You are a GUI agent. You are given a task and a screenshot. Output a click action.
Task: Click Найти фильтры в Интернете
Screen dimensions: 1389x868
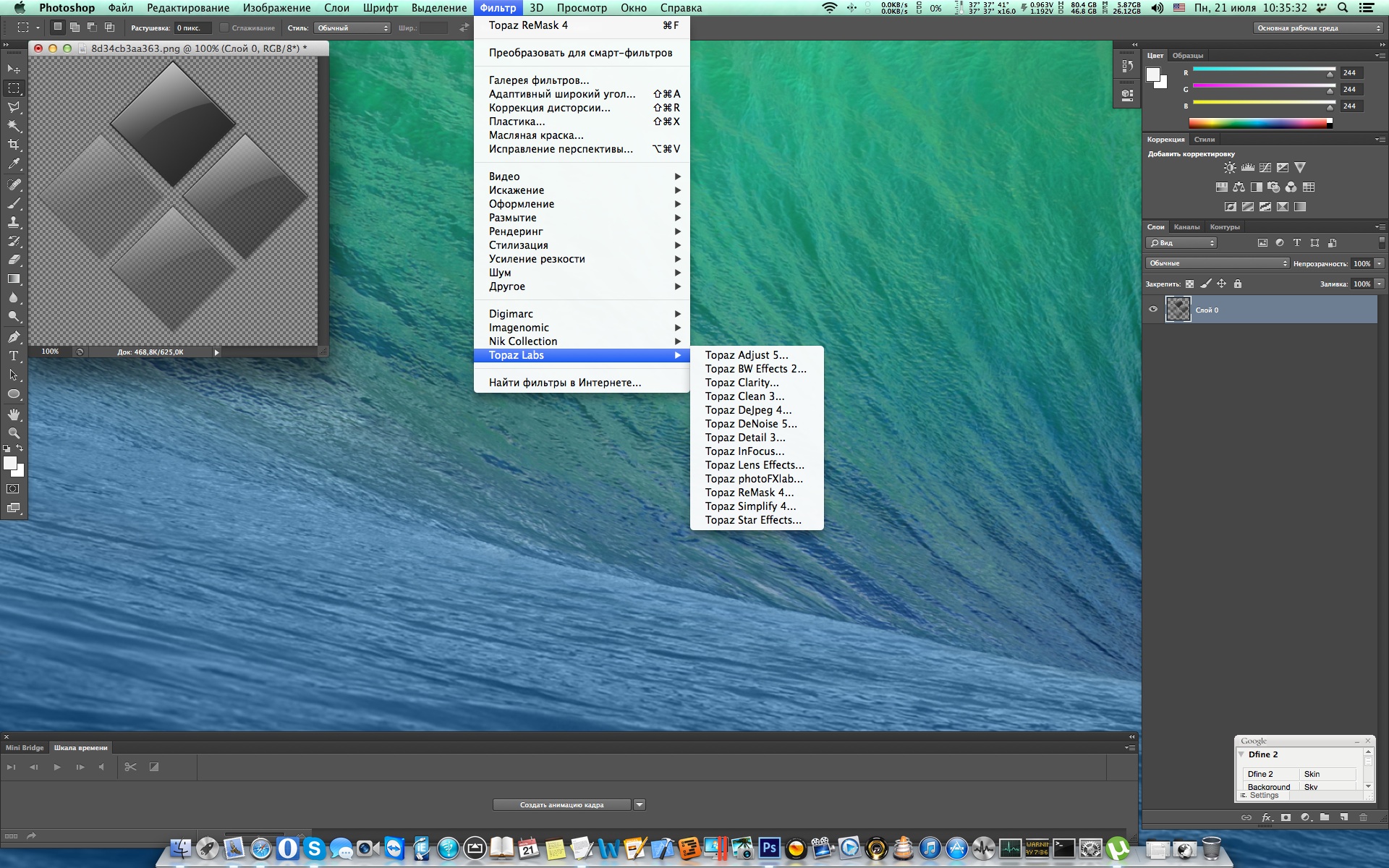[x=582, y=383]
